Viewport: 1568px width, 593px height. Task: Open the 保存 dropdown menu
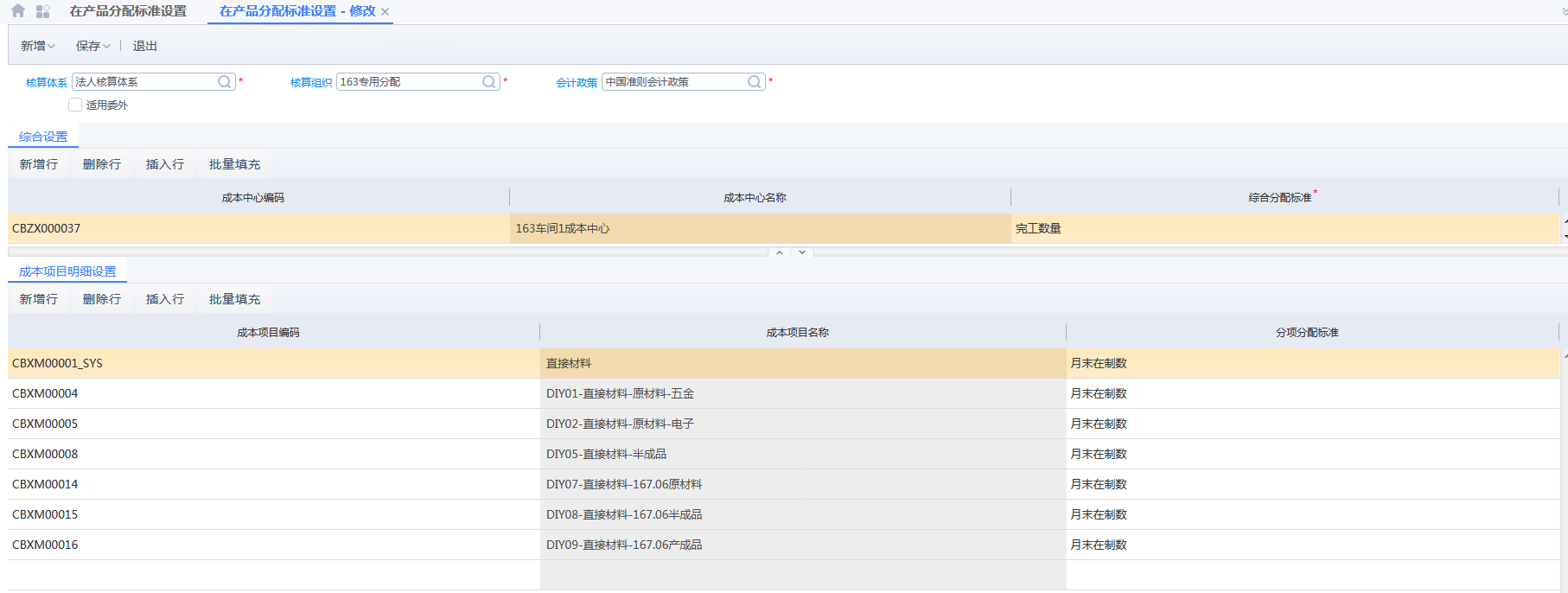pos(92,46)
